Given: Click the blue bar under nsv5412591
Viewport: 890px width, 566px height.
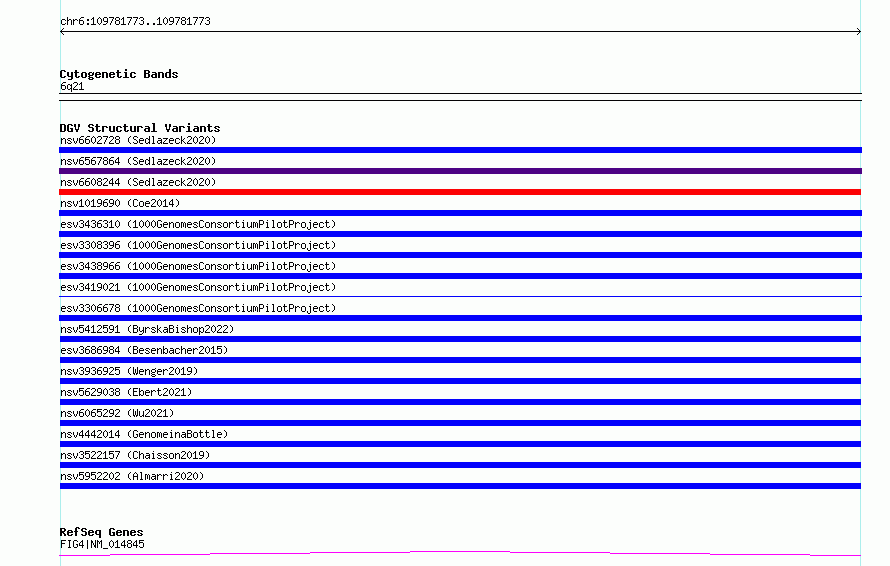Looking at the screenshot, I should (460, 339).
